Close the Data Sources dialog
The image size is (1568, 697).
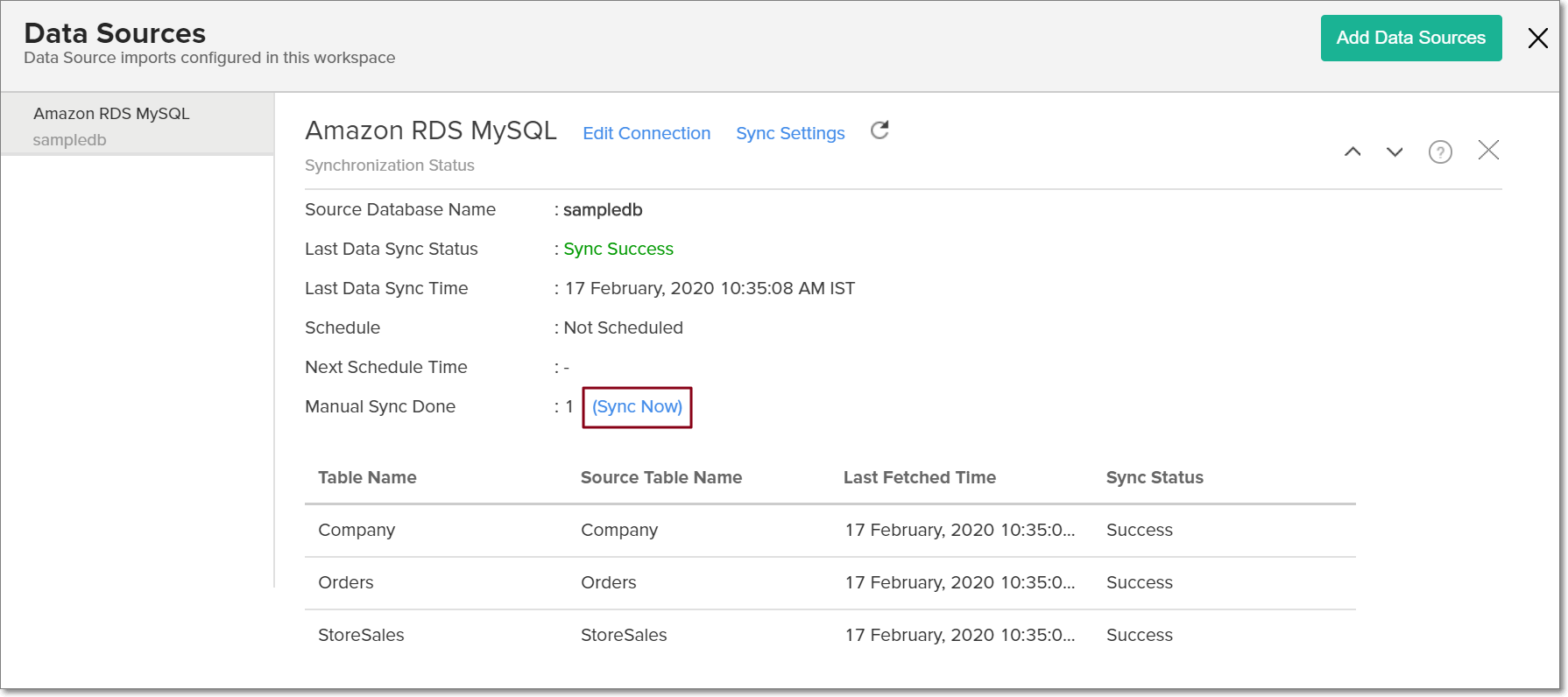tap(1537, 38)
